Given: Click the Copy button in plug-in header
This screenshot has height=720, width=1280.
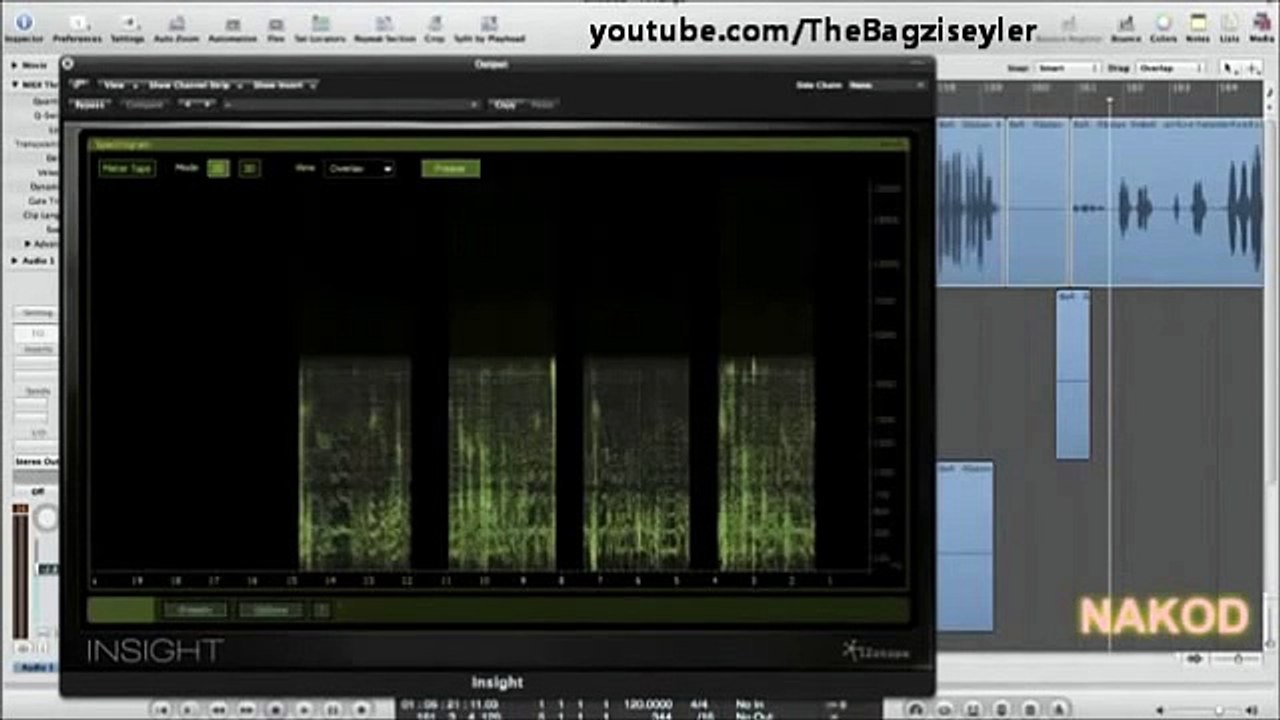Looking at the screenshot, I should pos(506,104).
